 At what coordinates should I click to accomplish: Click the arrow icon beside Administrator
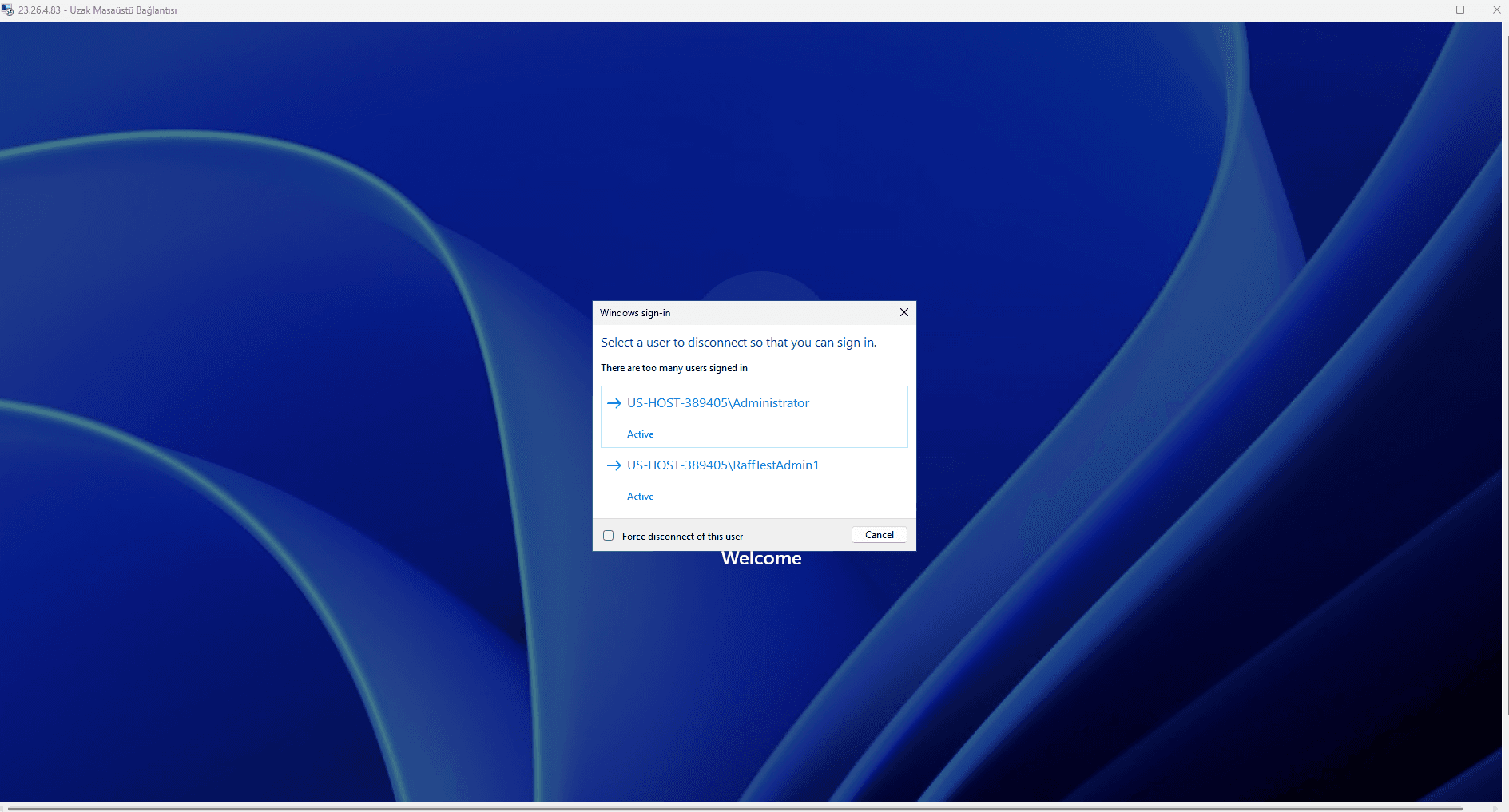614,403
